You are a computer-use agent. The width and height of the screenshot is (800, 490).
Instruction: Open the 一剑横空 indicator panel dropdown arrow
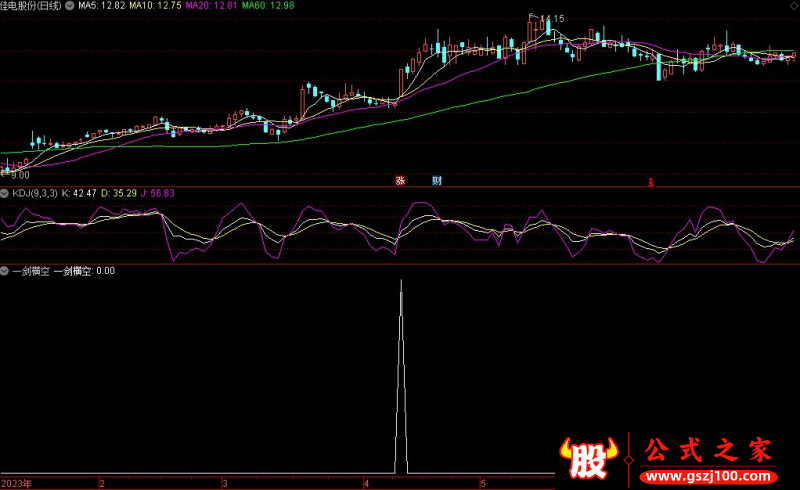click(5, 271)
